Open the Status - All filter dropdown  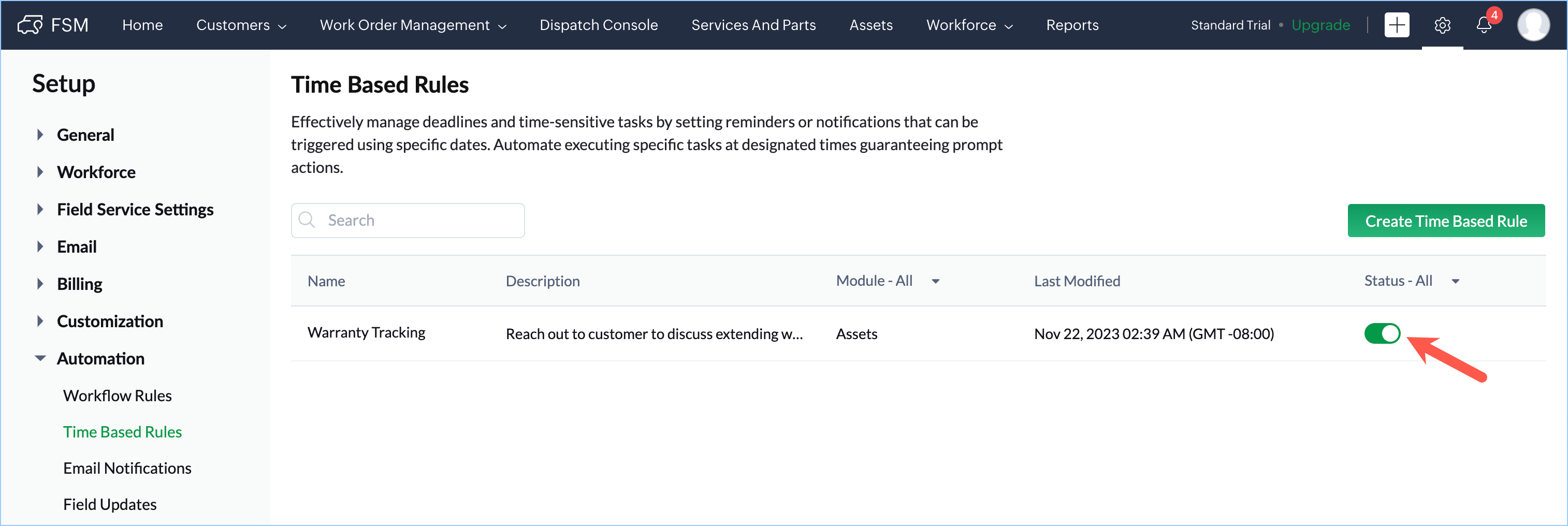pos(1456,281)
